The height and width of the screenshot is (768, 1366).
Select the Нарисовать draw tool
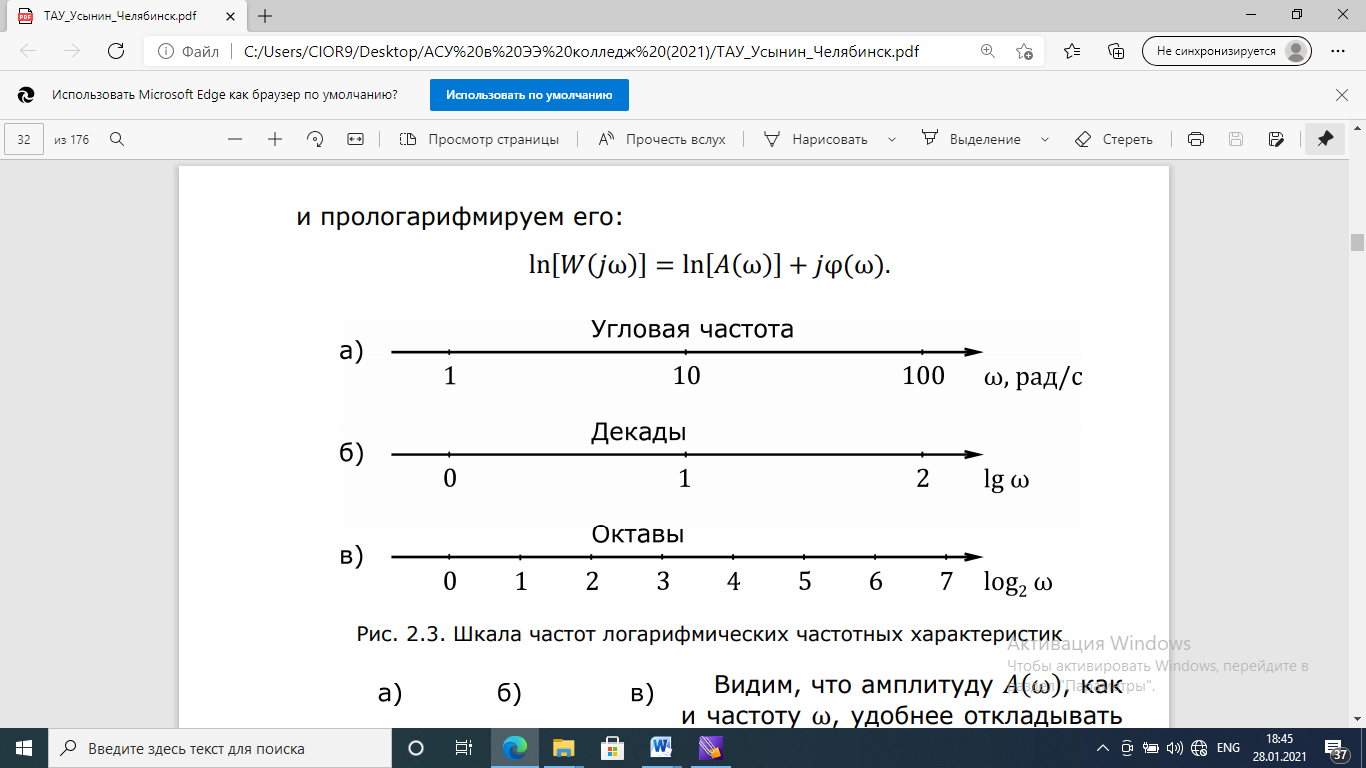[x=815, y=139]
